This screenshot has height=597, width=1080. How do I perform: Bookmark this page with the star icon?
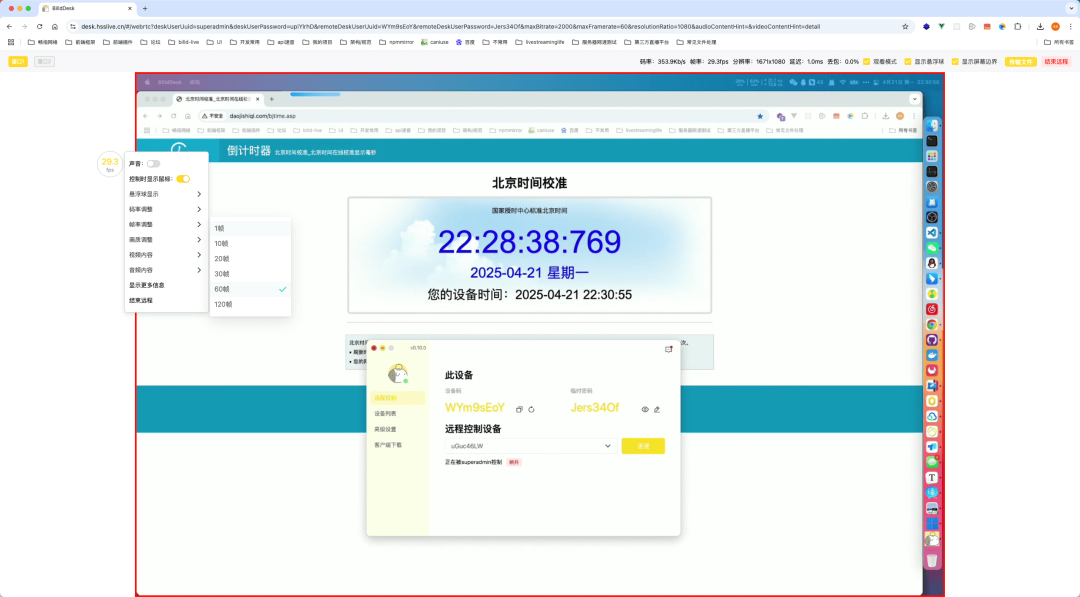tap(906, 27)
